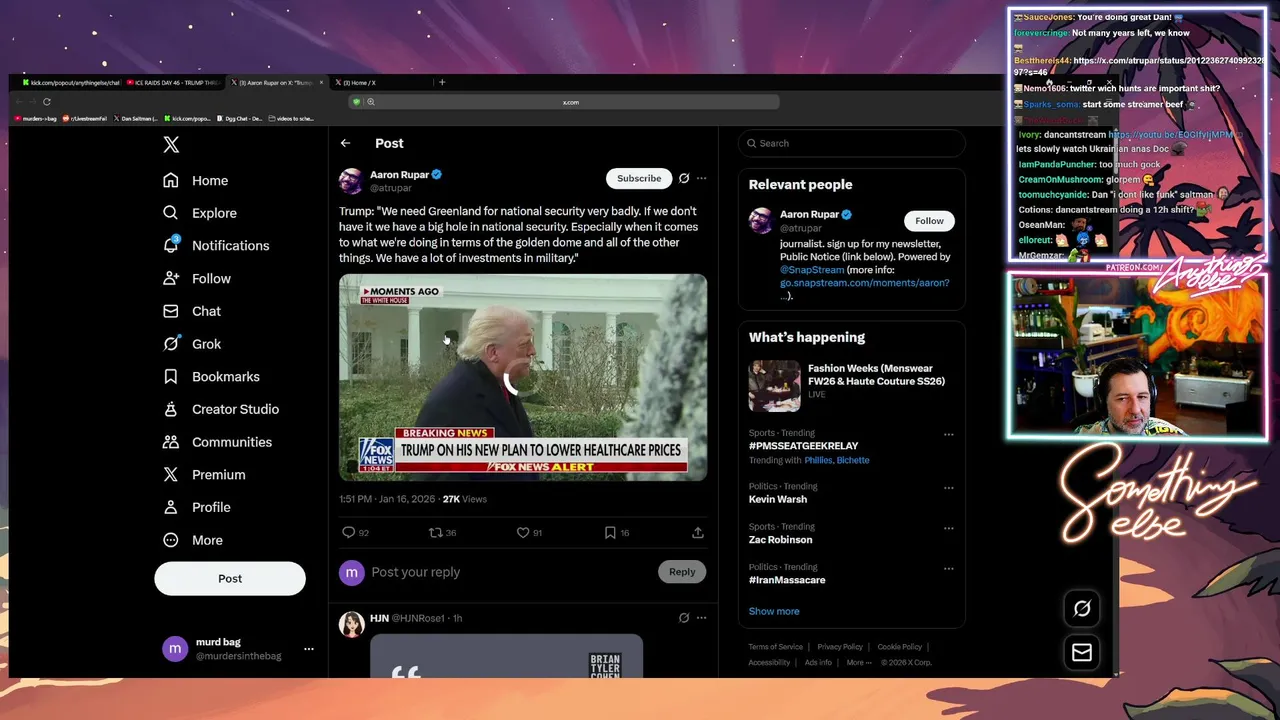Open the Follow sidebar item
Image resolution: width=1280 pixels, height=720 pixels.
pos(197,278)
